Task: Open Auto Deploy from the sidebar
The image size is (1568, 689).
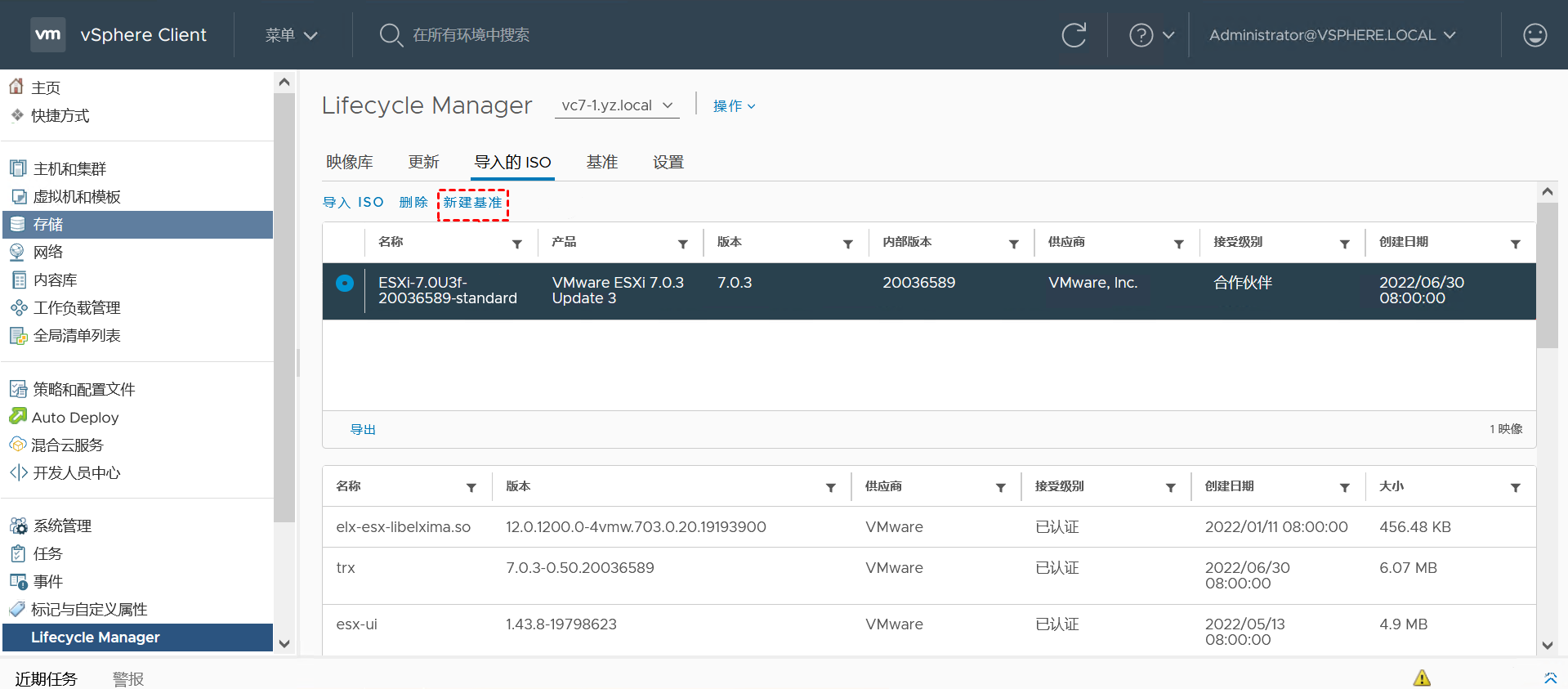Action: tap(74, 418)
